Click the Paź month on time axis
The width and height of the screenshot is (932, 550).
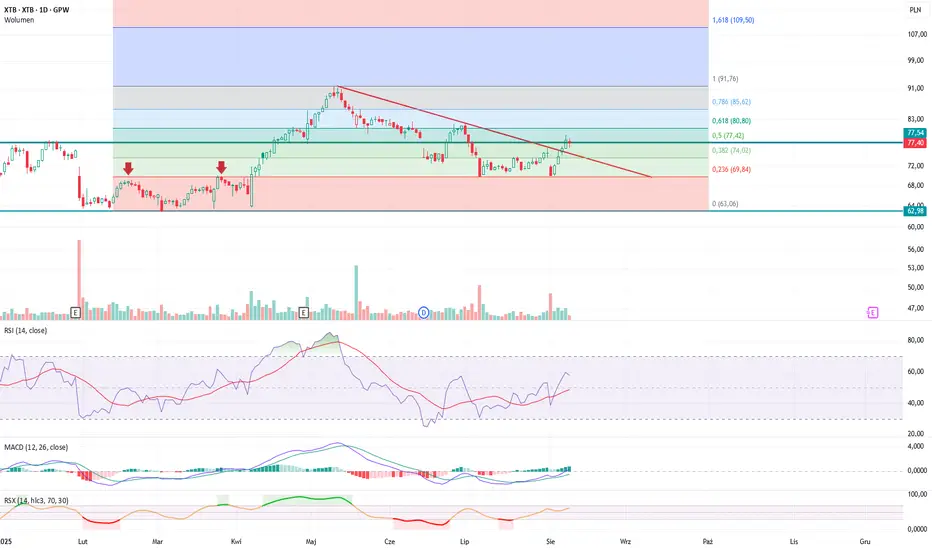707,542
